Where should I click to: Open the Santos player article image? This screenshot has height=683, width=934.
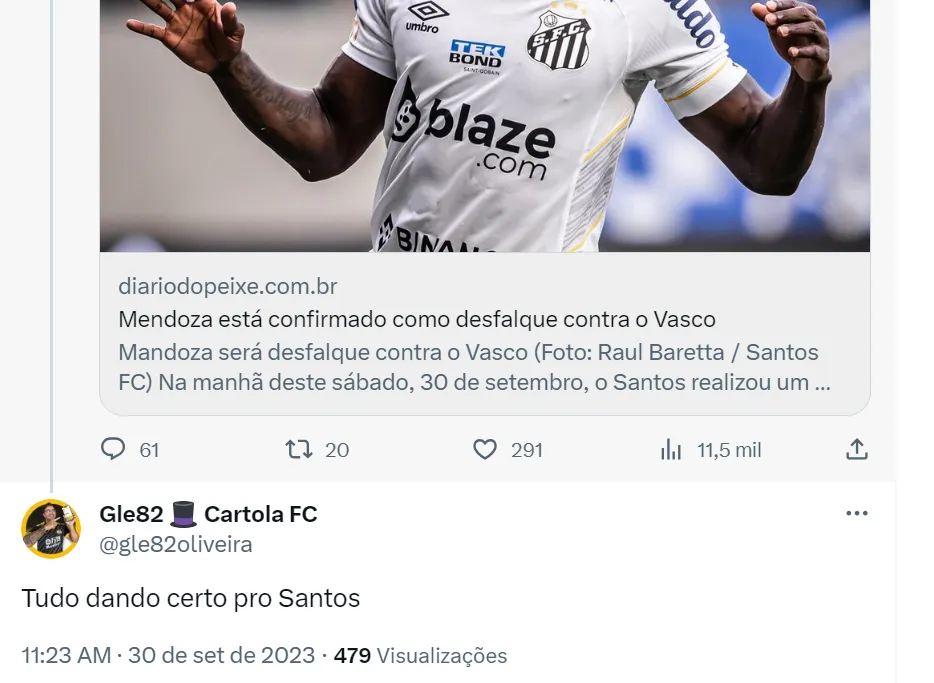pyautogui.click(x=485, y=126)
